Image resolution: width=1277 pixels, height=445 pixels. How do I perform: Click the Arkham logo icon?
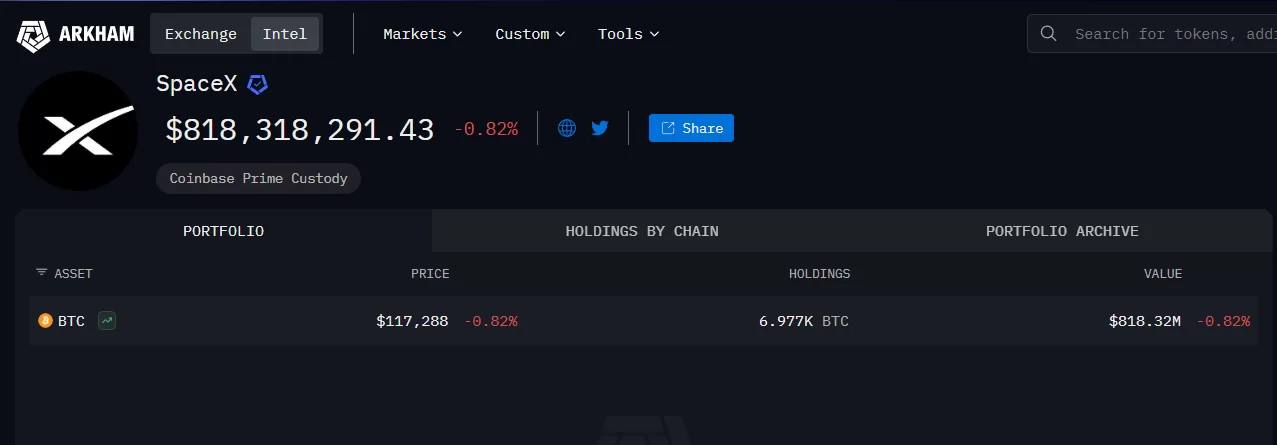pos(33,35)
